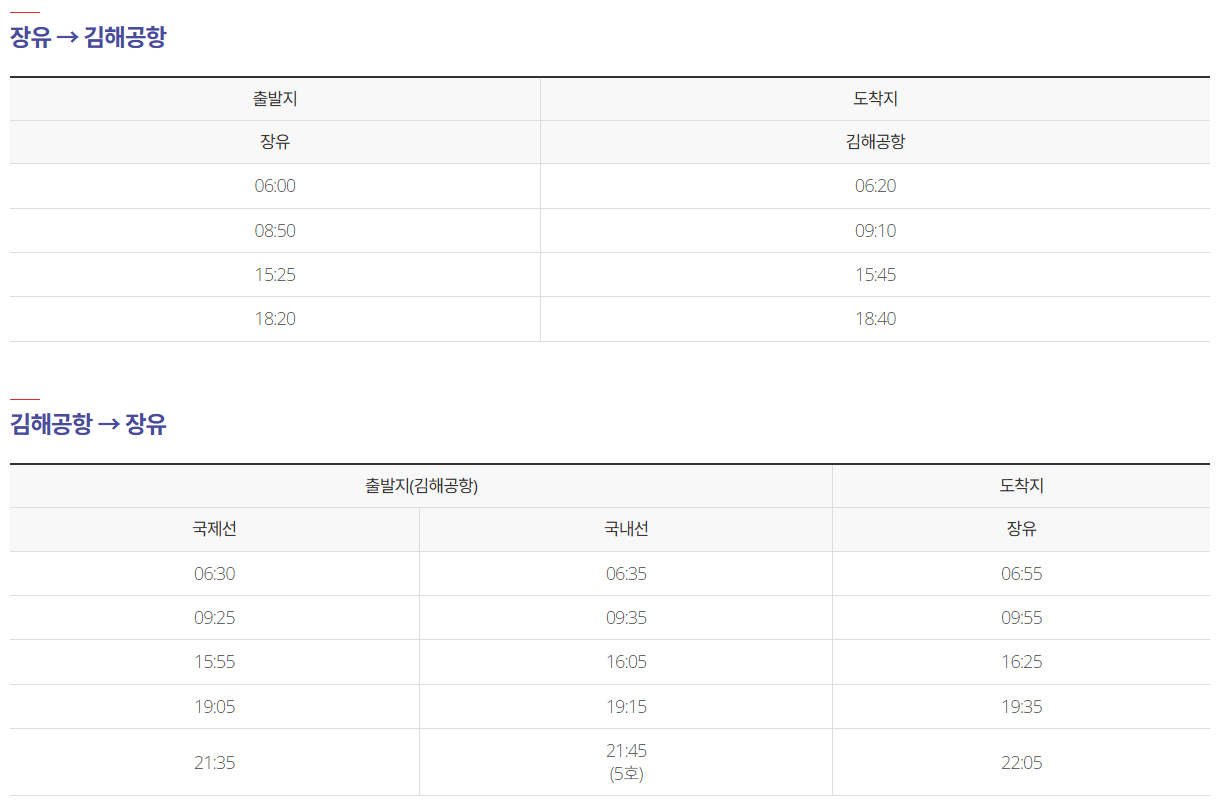
Task: Click the 19:15 국내선 departure time
Action: 625,706
